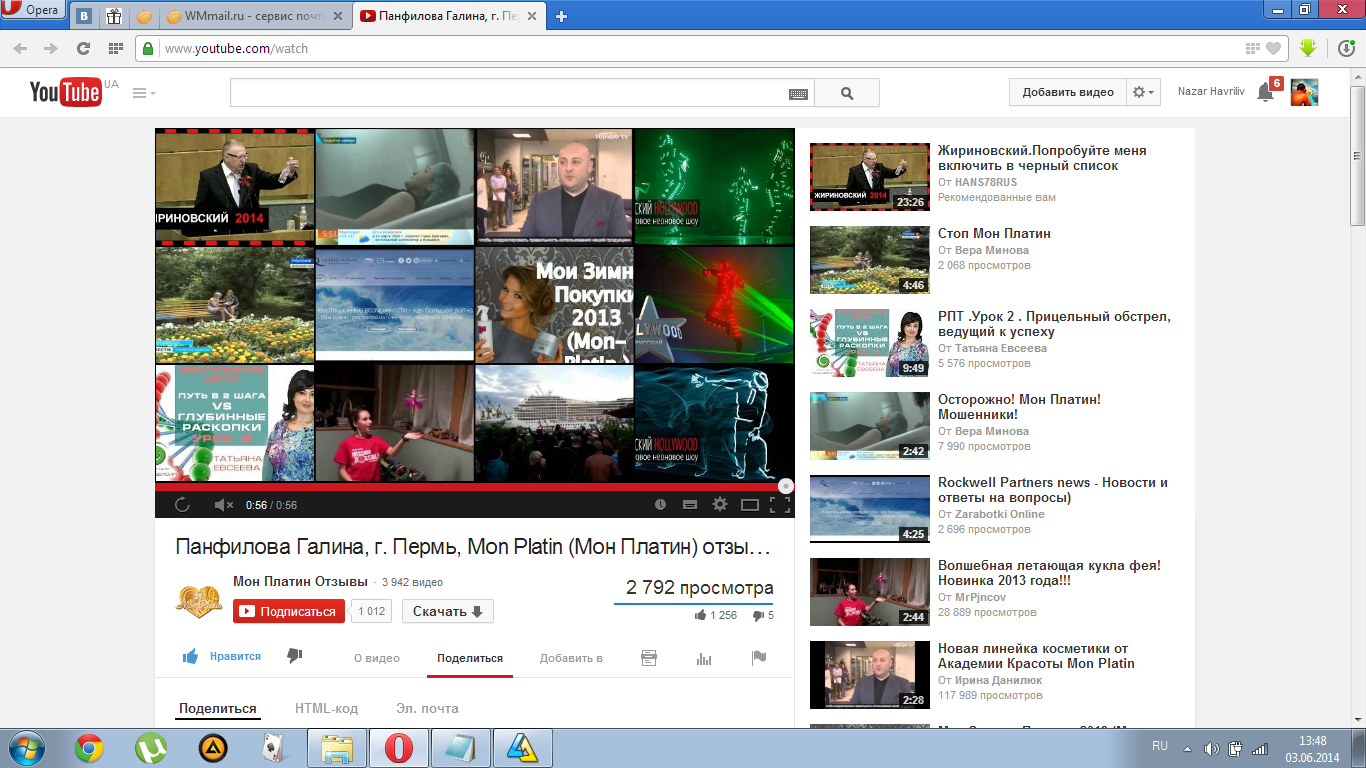Open the on-screen keyboard in search box

coord(798,93)
